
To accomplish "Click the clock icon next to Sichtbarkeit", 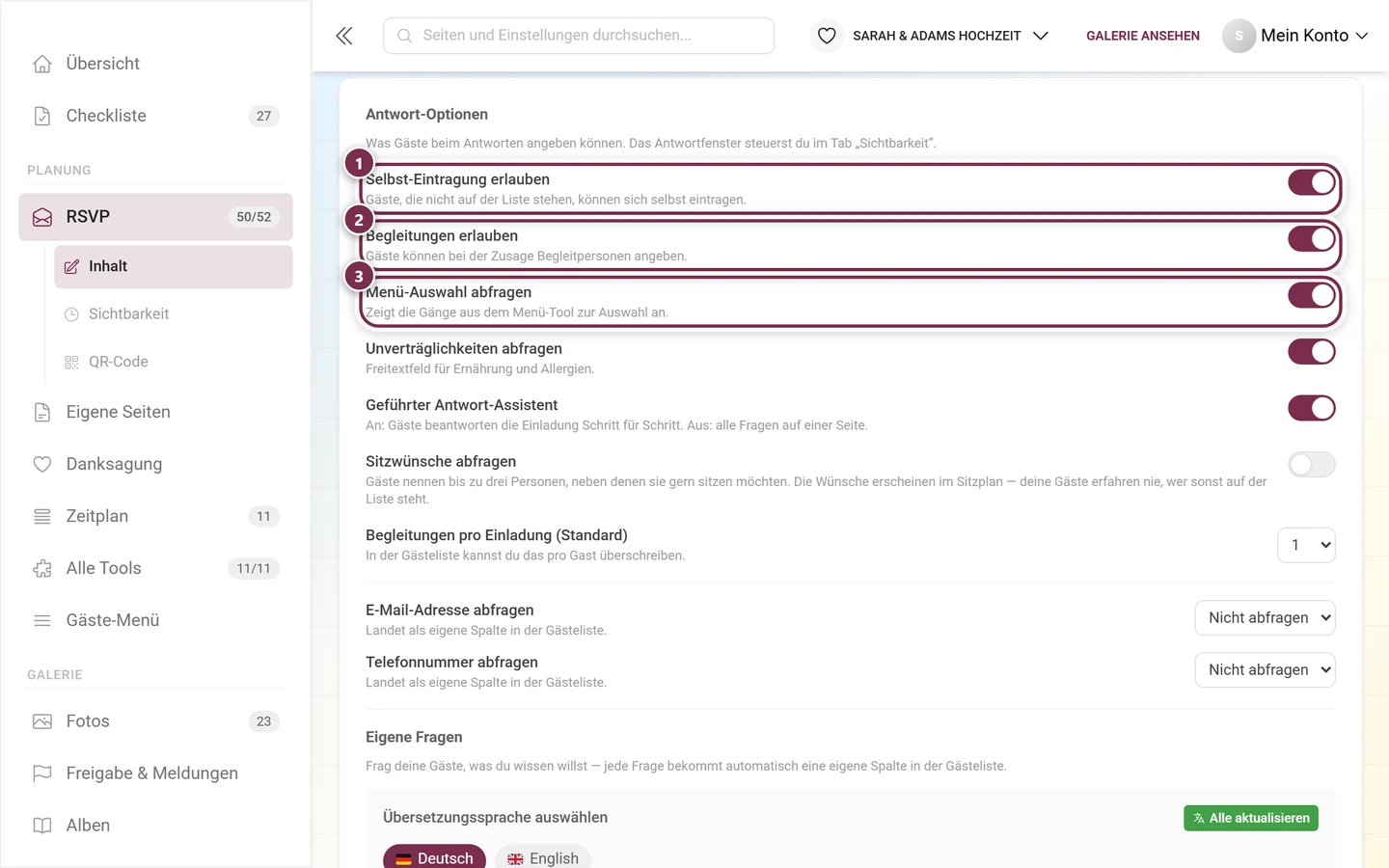I will tap(71, 314).
